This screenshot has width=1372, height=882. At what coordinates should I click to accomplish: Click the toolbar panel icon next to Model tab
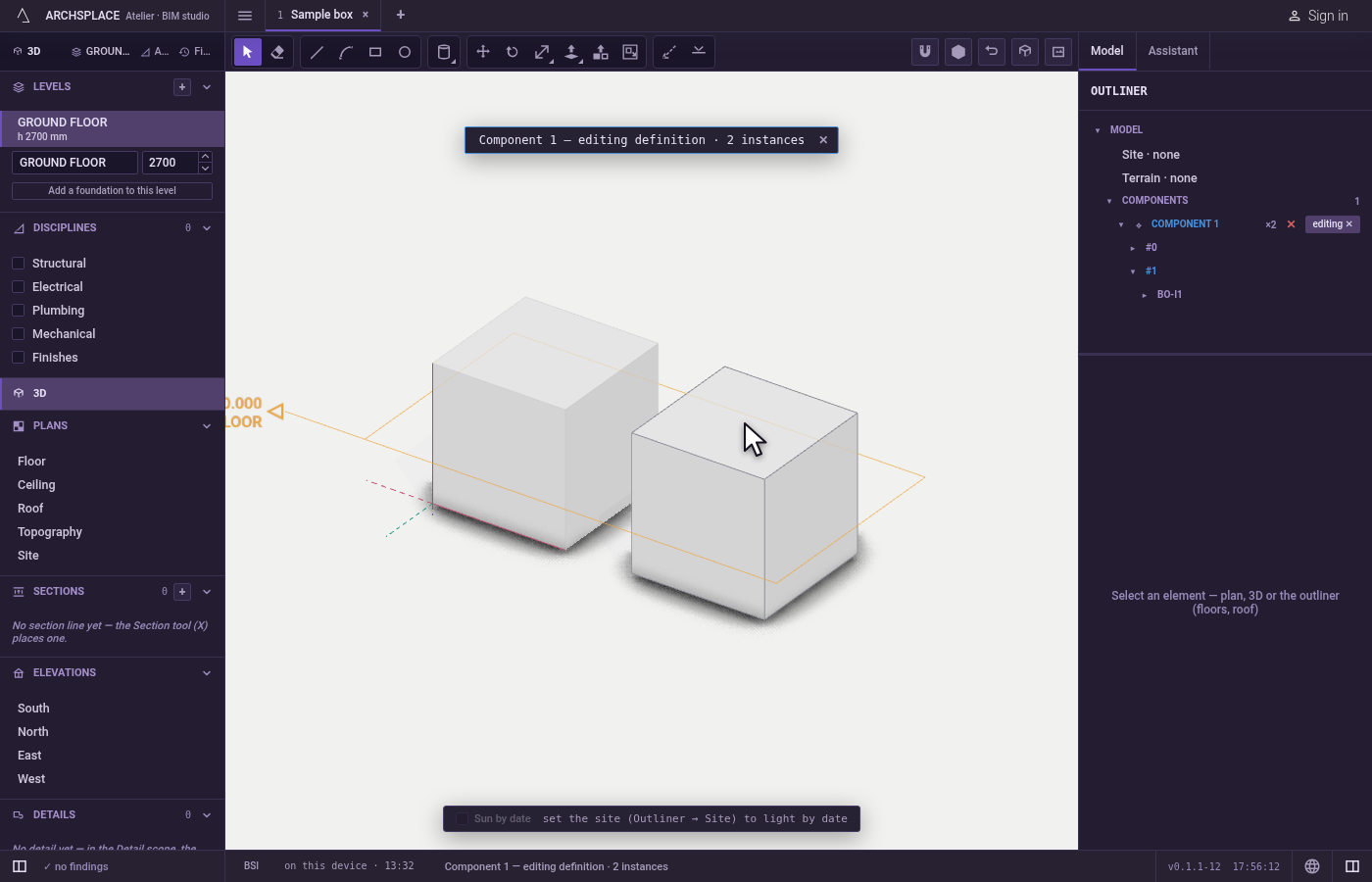pyautogui.click(x=1058, y=52)
